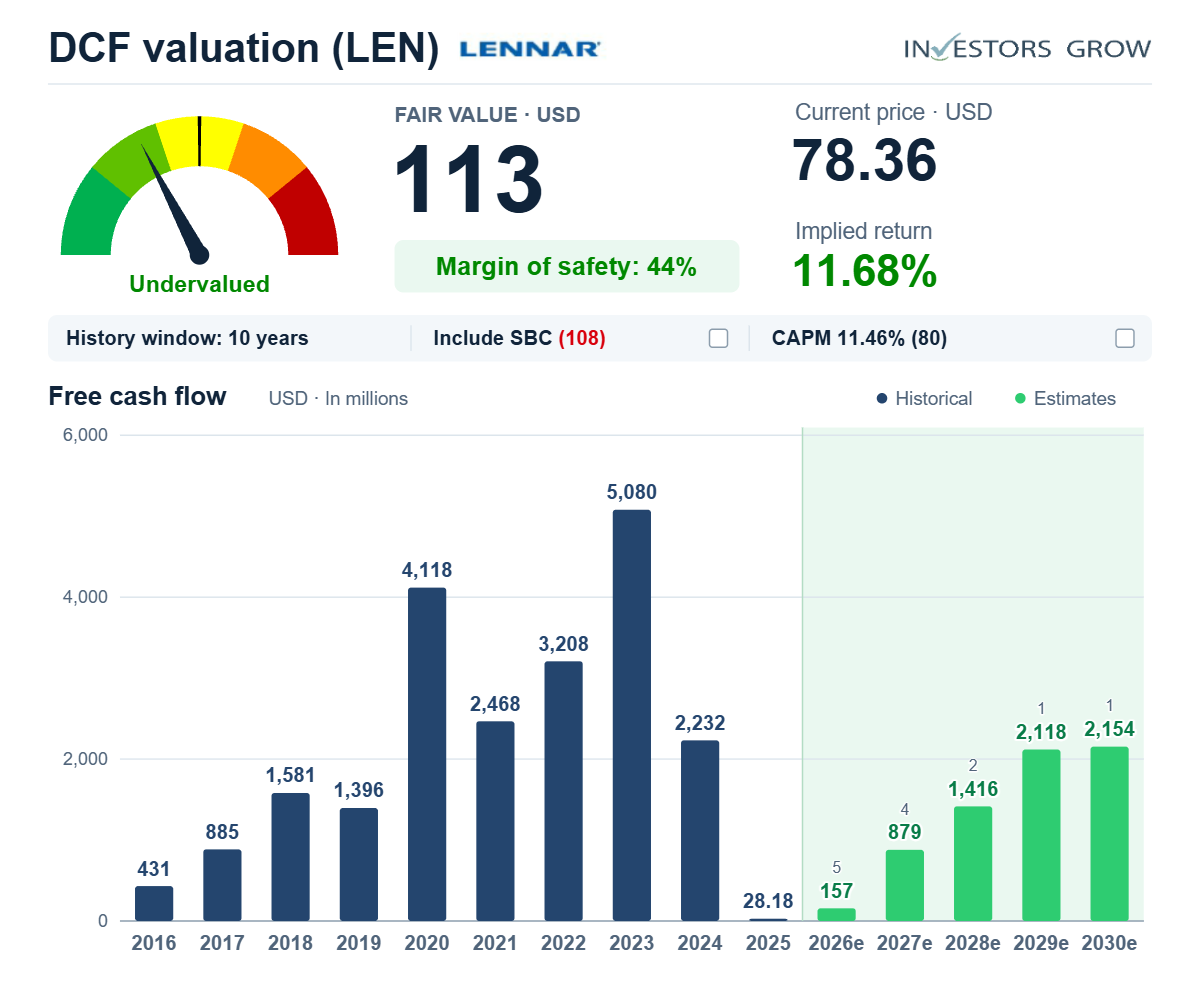Select the dark red gauge segment
The height and width of the screenshot is (996, 1200).
coord(310,217)
